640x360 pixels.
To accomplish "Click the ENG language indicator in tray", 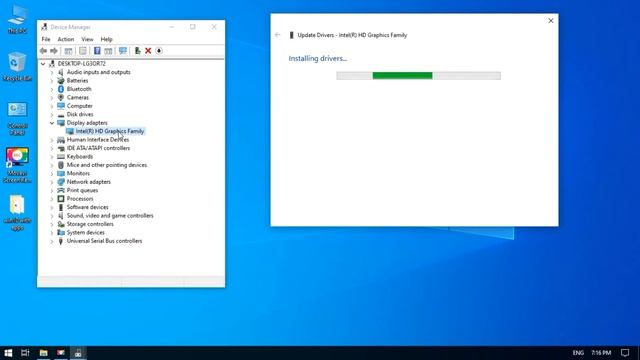I will point(578,353).
